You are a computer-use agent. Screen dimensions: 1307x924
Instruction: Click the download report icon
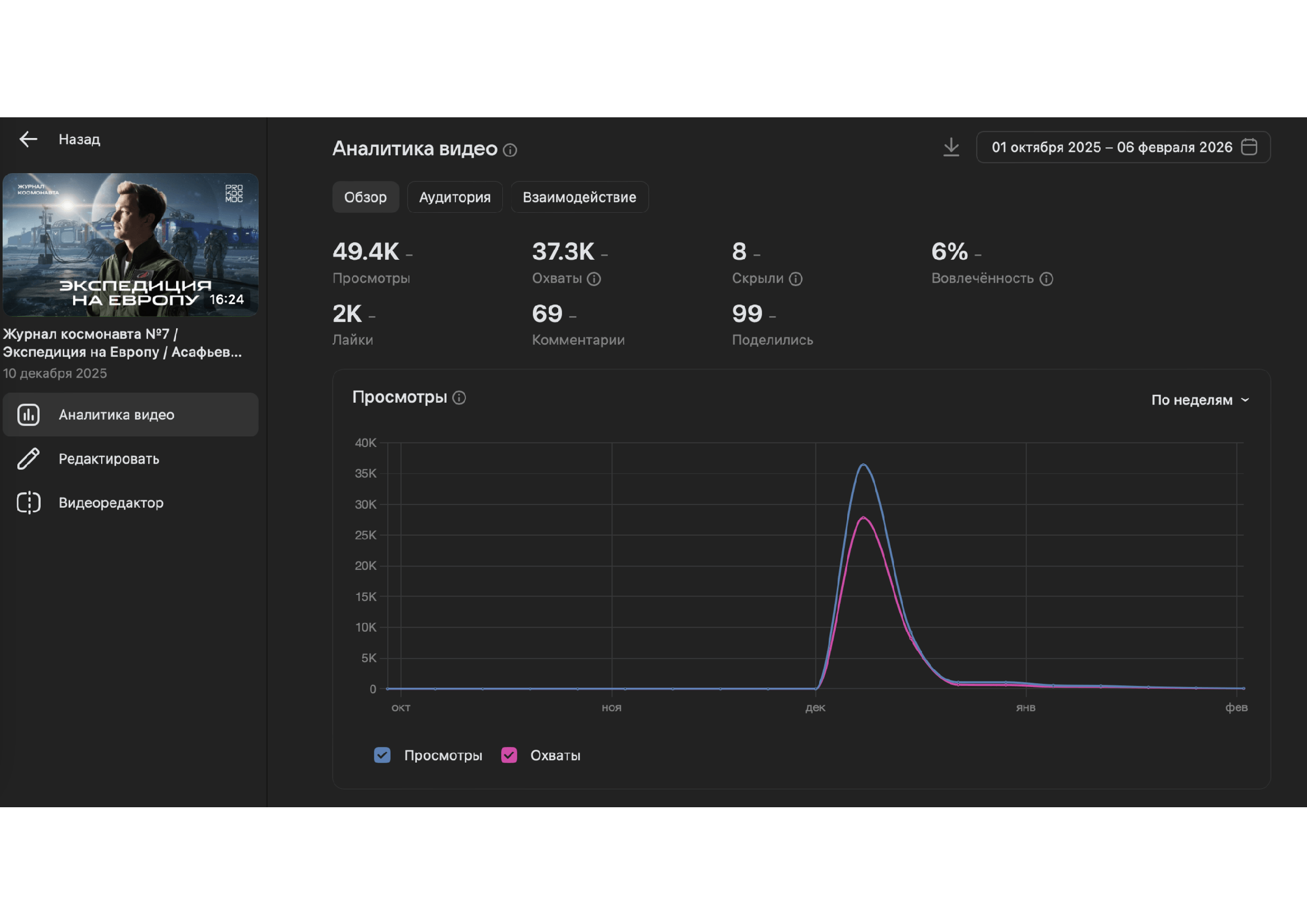pos(950,147)
